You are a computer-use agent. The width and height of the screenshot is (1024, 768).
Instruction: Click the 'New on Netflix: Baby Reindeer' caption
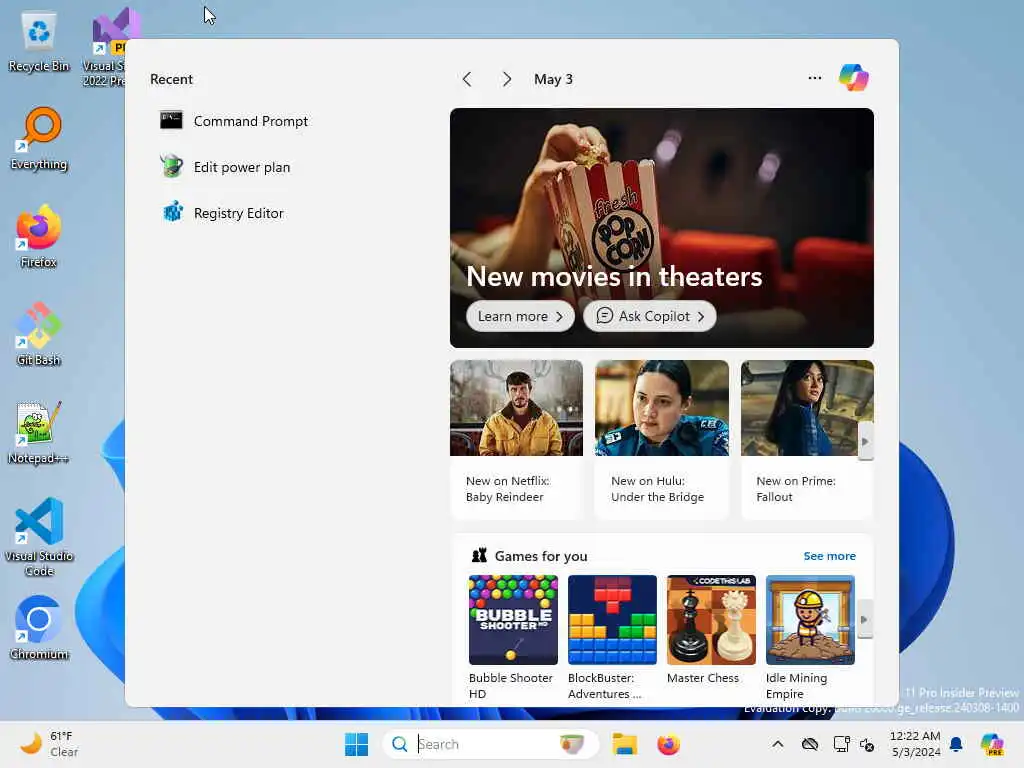click(507, 488)
